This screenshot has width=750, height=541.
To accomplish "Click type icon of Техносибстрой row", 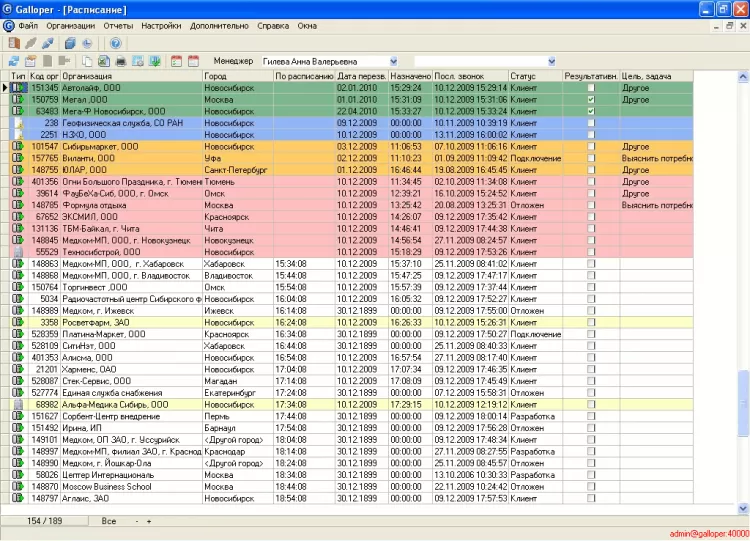I will coord(18,252).
